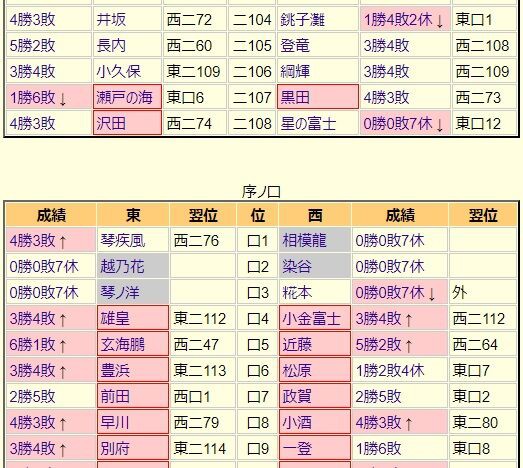Click the 琴疾風 name link
The image size is (523, 468).
[x=123, y=241]
